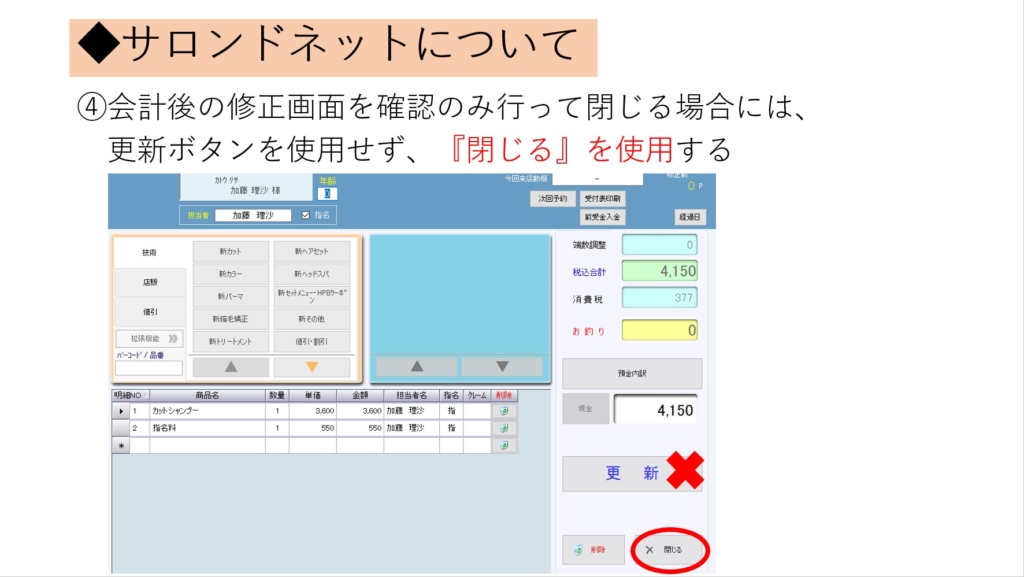Click the 金額 column header
This screenshot has height=577, width=1024.
point(360,395)
